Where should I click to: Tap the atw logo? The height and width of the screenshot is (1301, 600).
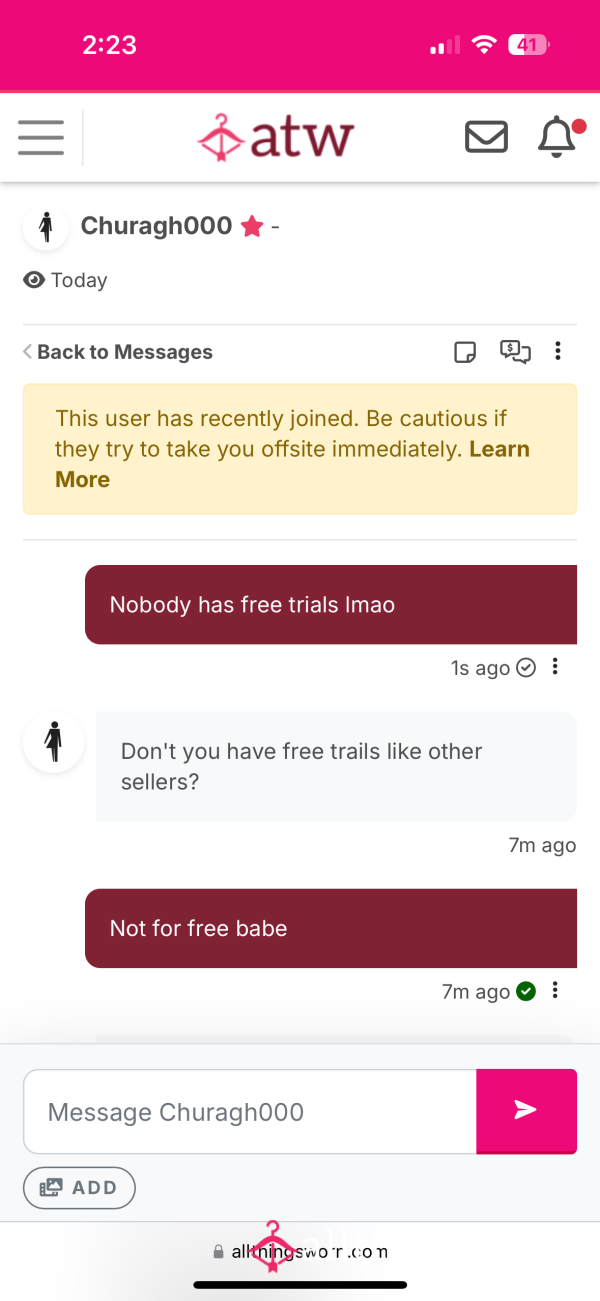coord(276,137)
